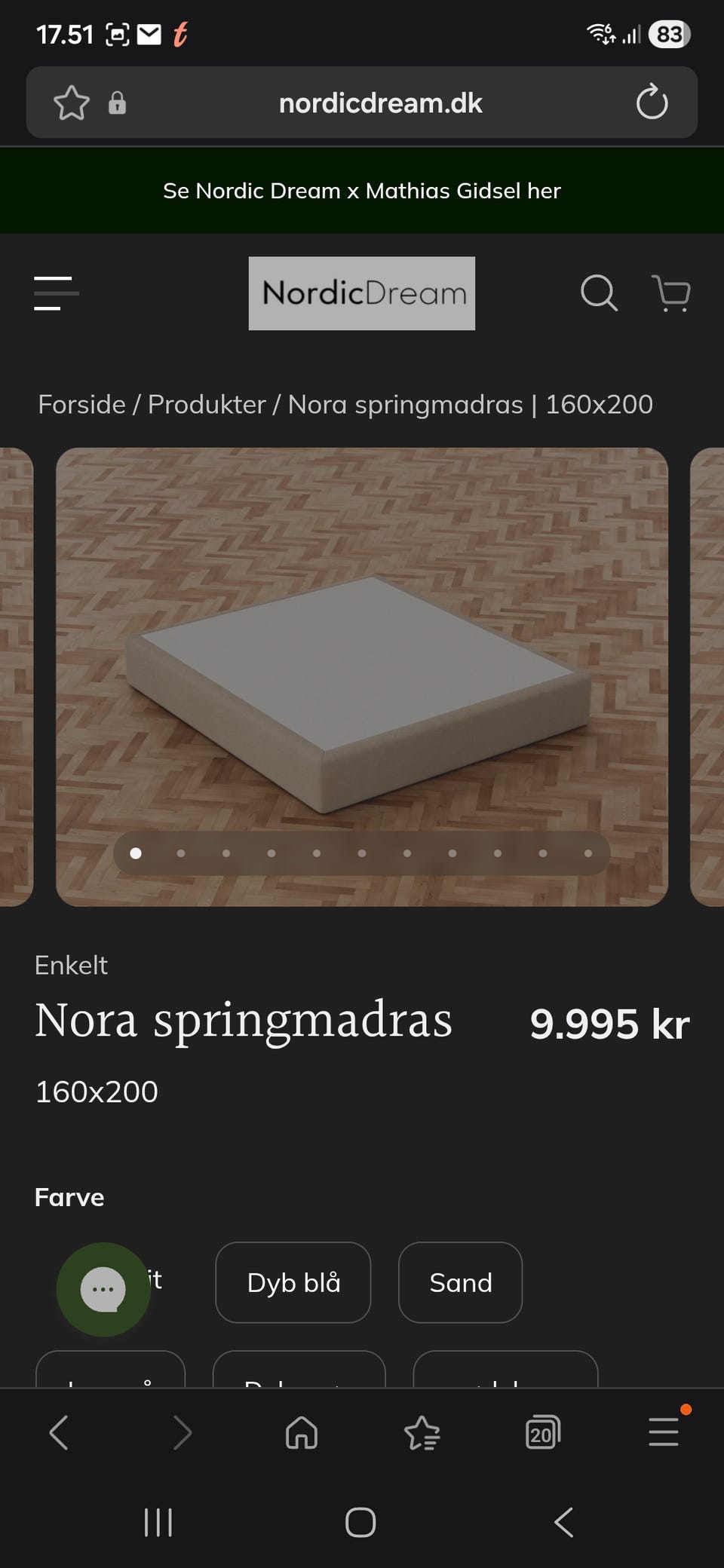Select the Sand color option
The image size is (724, 1568).
click(460, 1282)
